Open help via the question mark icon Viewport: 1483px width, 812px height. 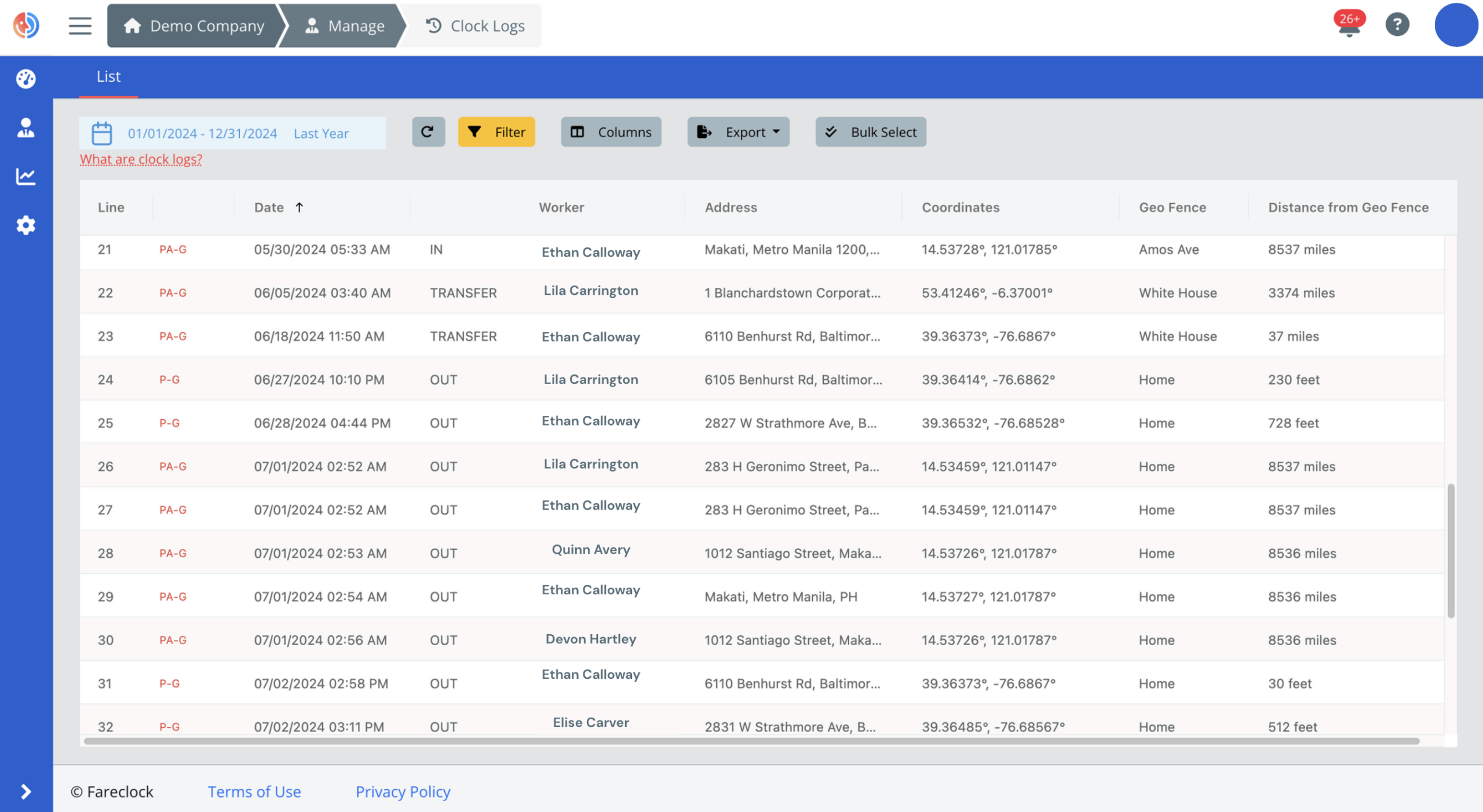tap(1397, 24)
